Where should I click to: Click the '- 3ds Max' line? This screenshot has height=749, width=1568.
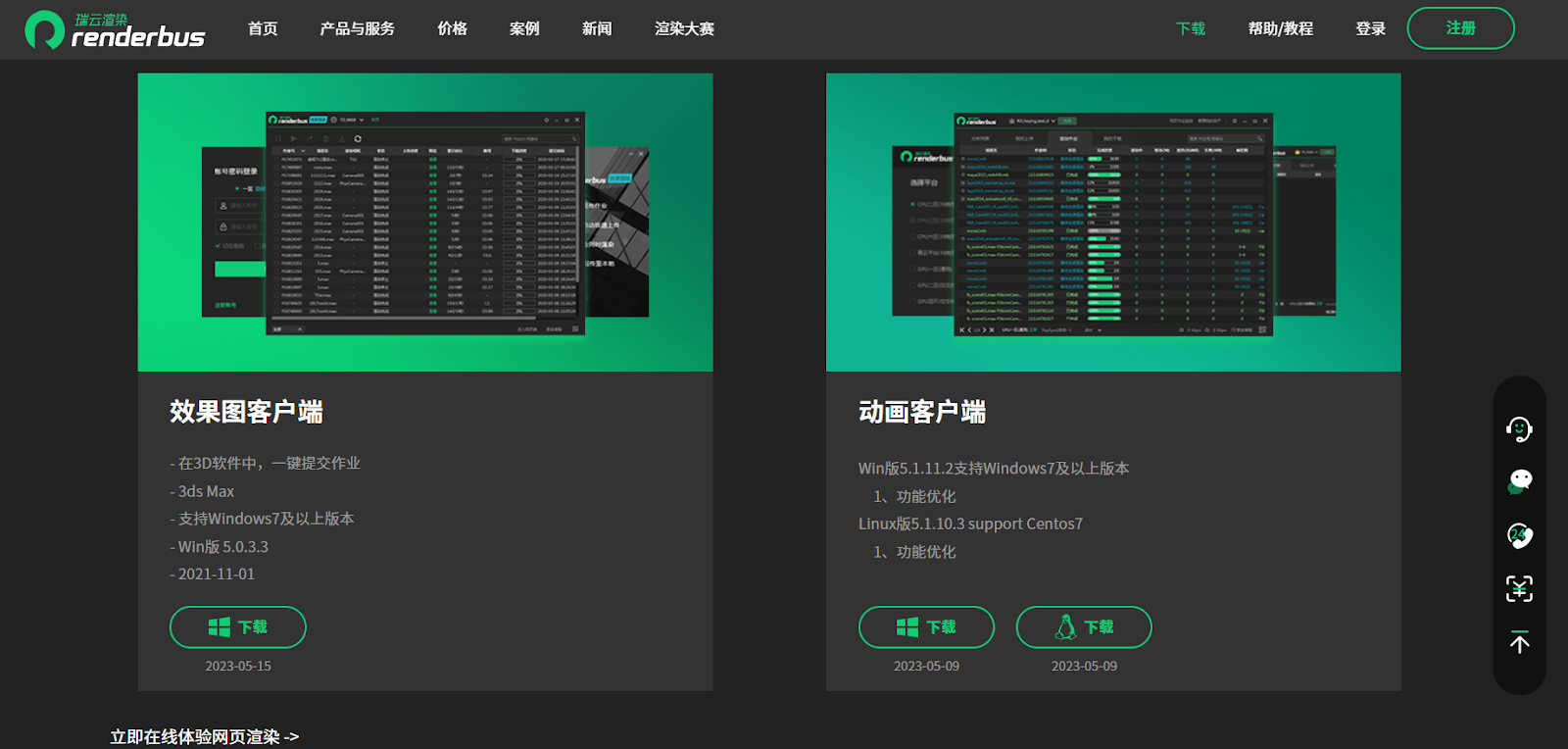[x=202, y=491]
